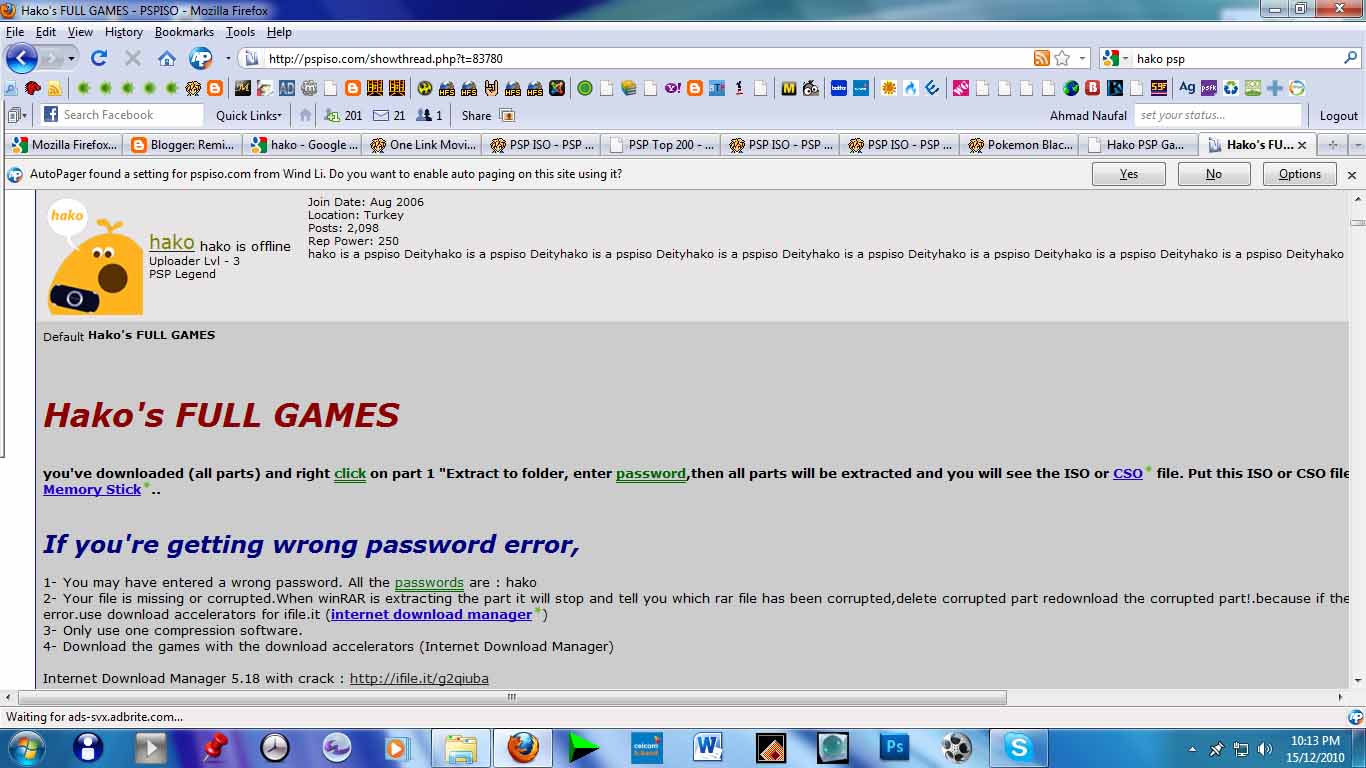
Task: Switch to the Hako PSP Ga... tab
Action: [1139, 145]
